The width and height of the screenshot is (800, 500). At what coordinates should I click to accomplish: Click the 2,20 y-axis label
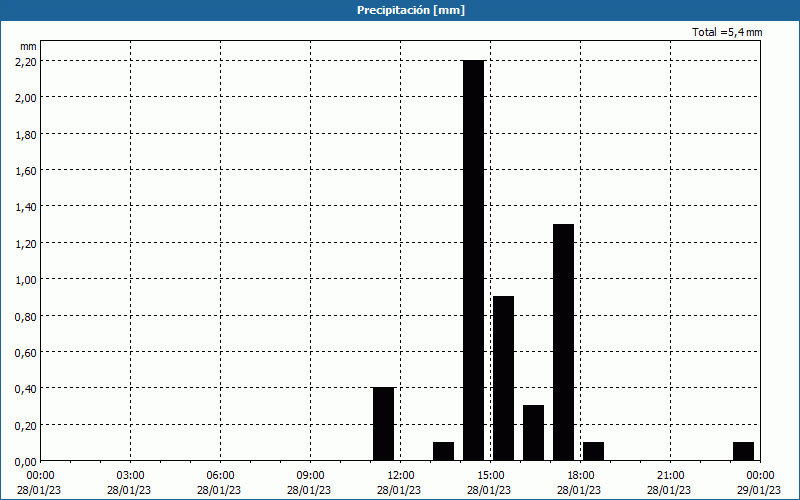[26, 61]
